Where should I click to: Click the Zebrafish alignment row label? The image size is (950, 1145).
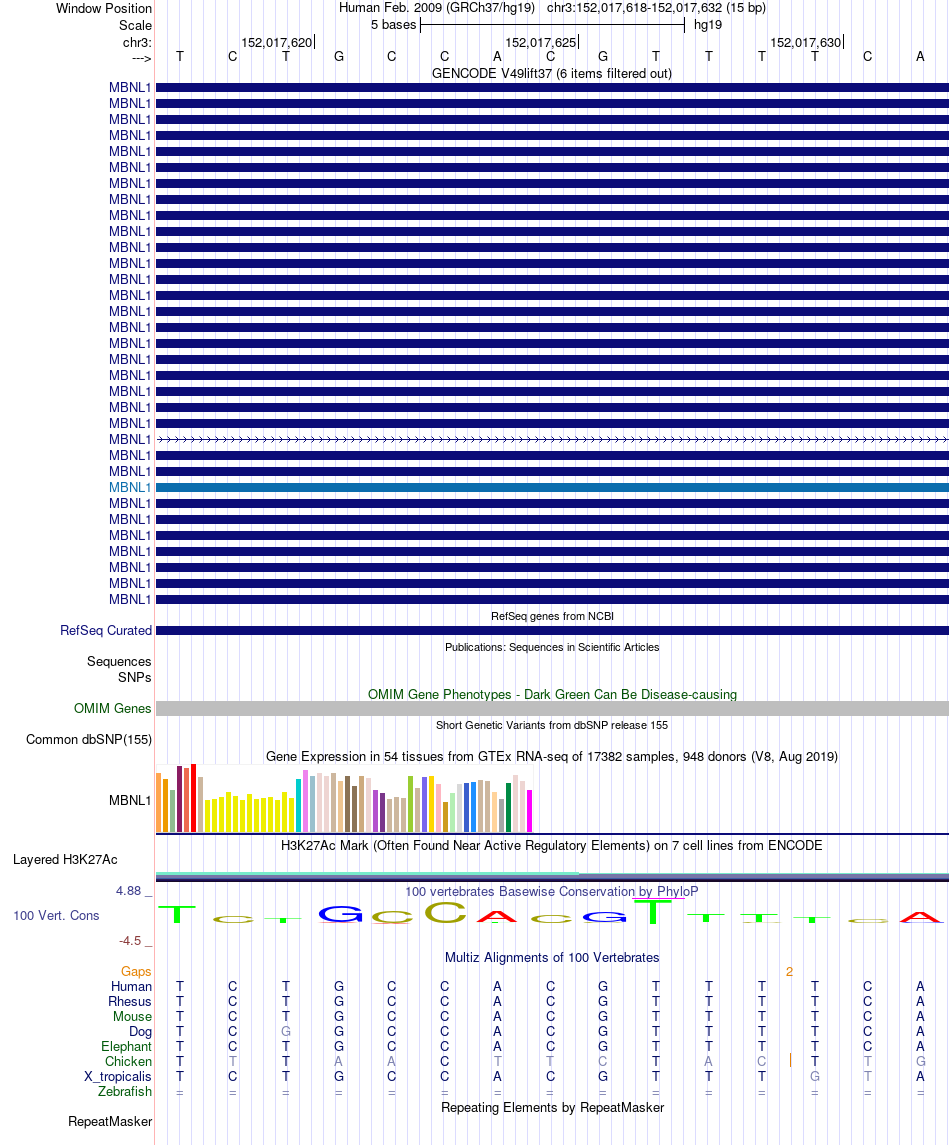[125, 1091]
